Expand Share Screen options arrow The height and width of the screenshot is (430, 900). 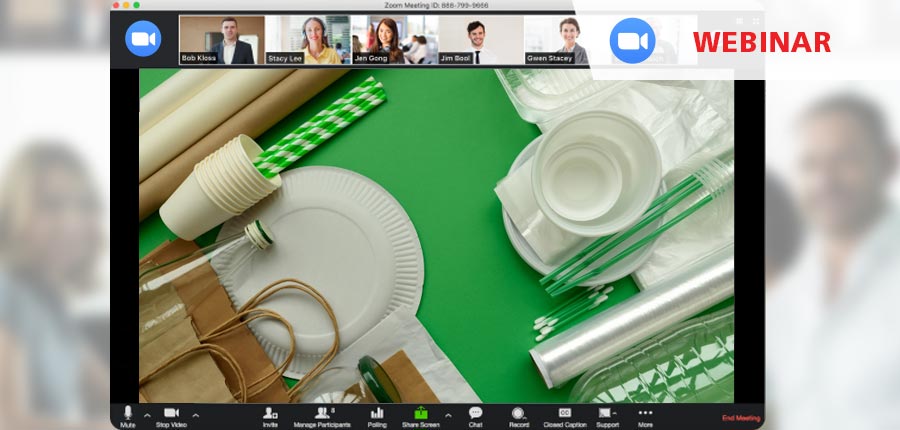coord(447,414)
